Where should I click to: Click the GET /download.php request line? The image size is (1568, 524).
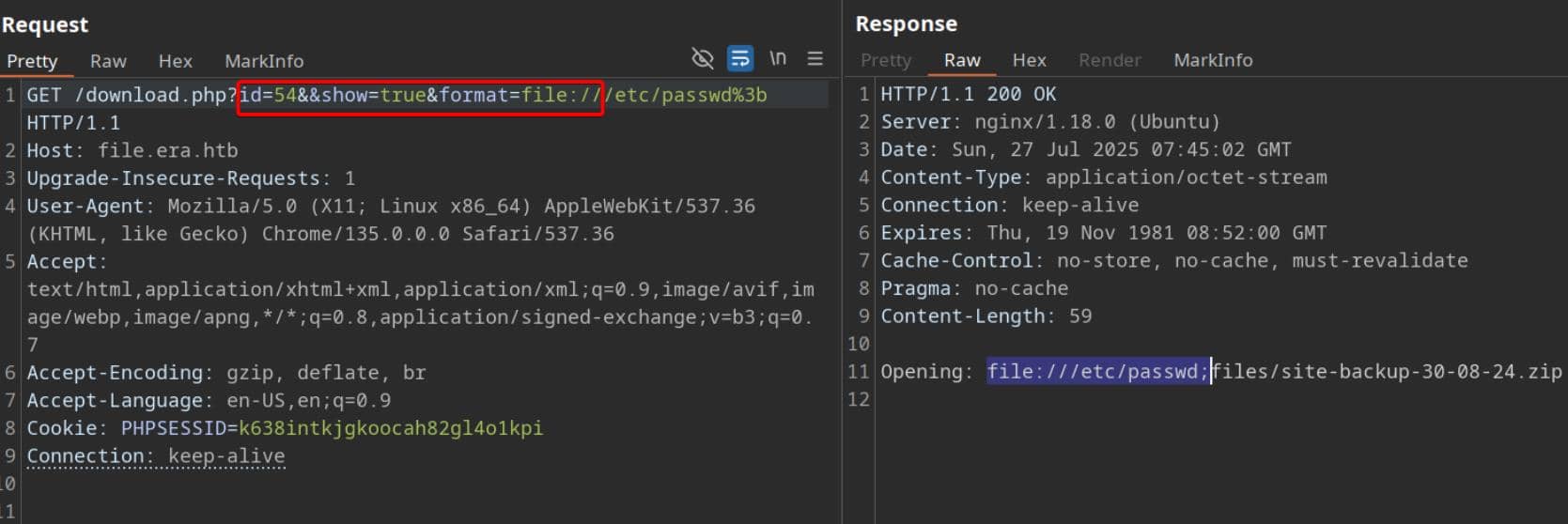point(132,95)
